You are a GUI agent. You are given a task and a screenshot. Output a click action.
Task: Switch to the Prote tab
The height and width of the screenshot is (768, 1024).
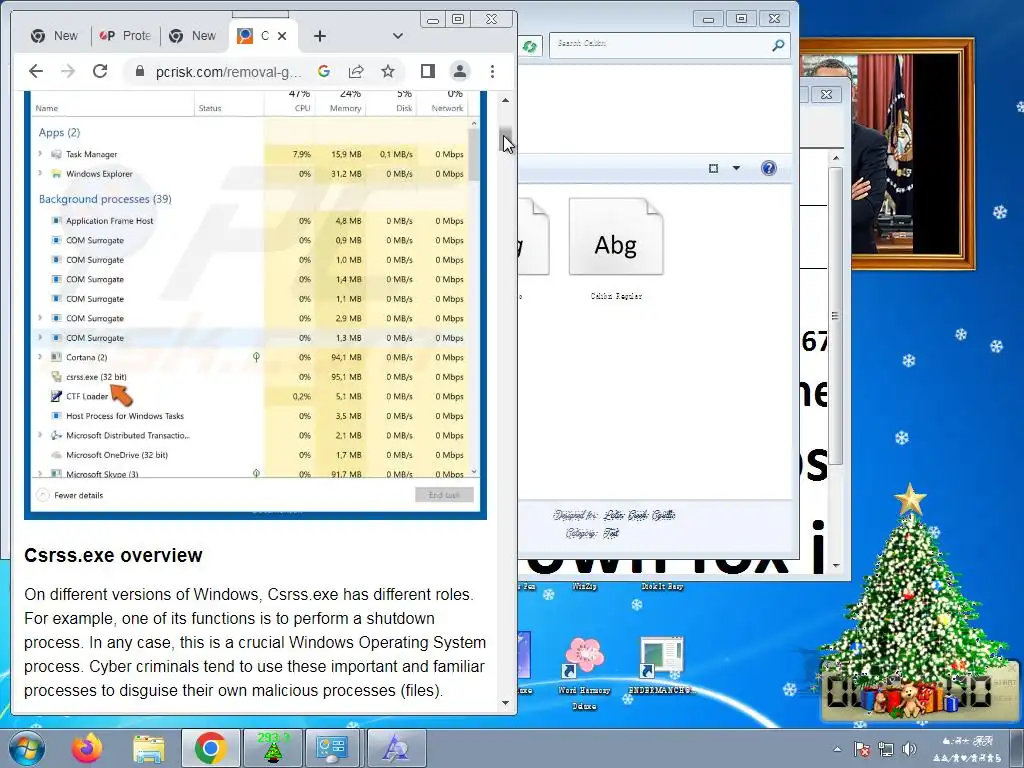tap(125, 36)
